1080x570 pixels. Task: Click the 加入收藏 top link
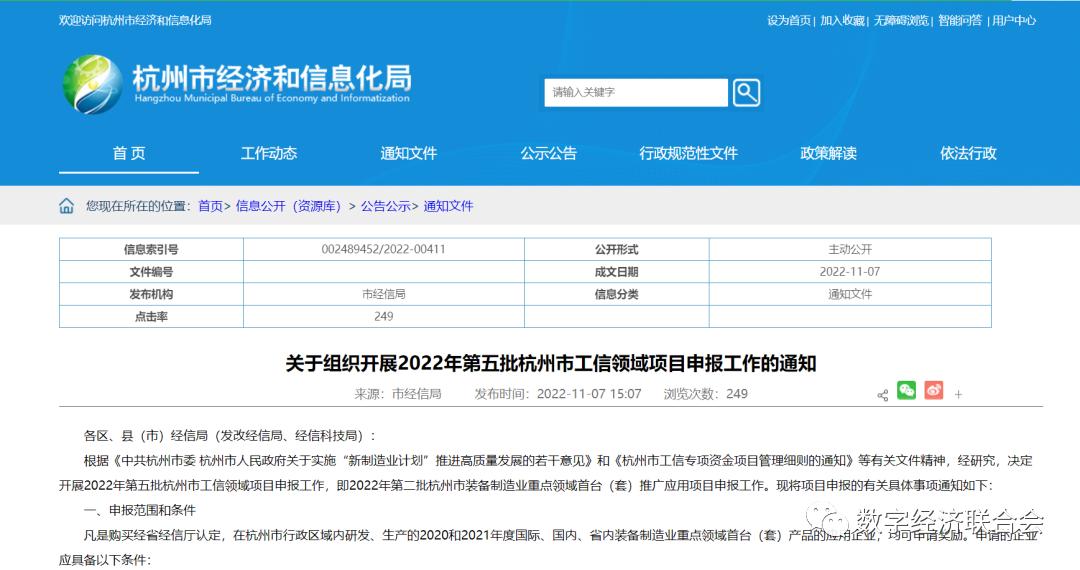(842, 20)
